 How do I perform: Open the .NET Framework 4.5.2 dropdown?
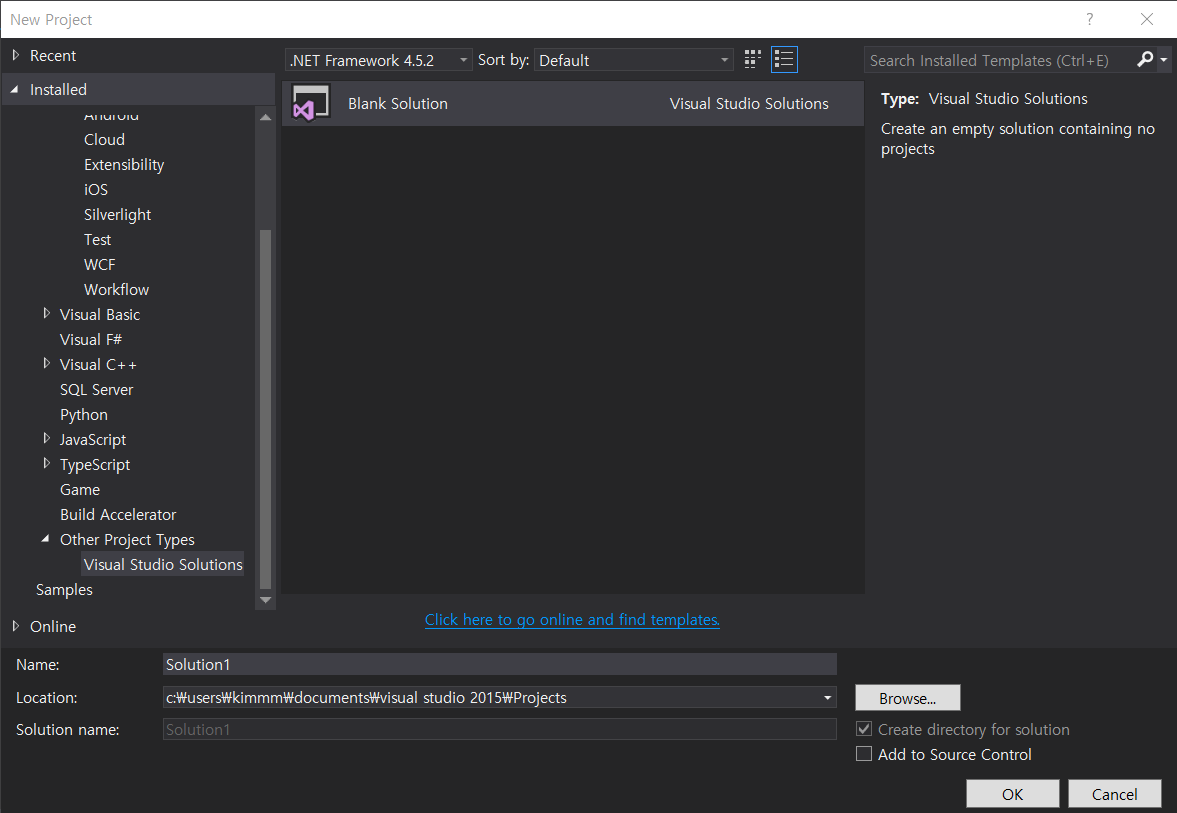coord(378,60)
